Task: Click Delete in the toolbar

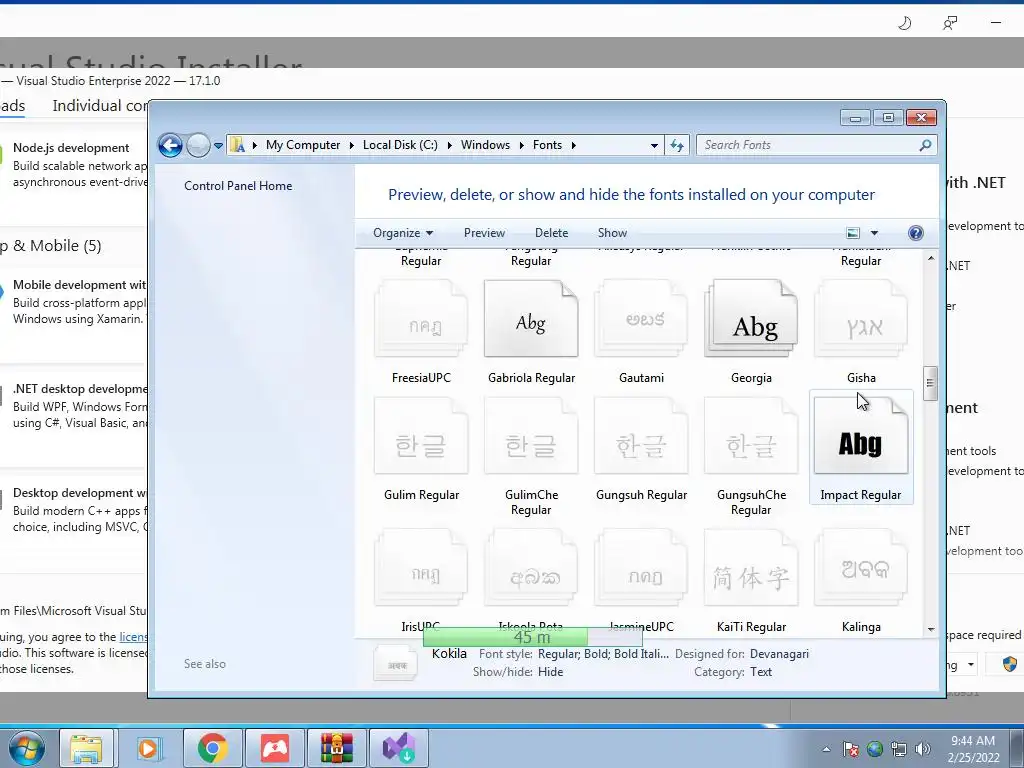Action: (x=551, y=233)
